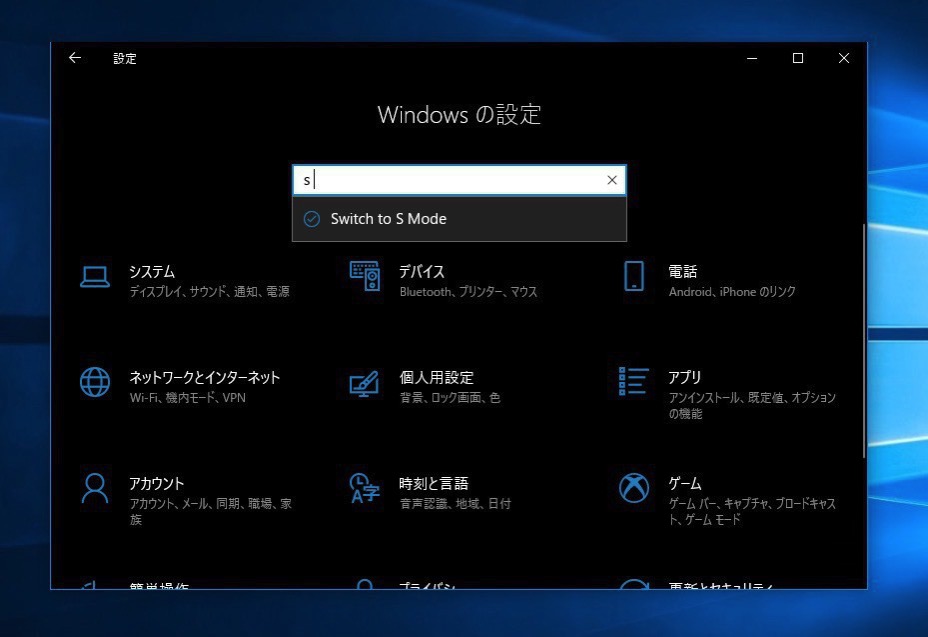Click the checkmark icon beside Switch to S Mode
Screen dimensions: 928x637
click(x=312, y=219)
